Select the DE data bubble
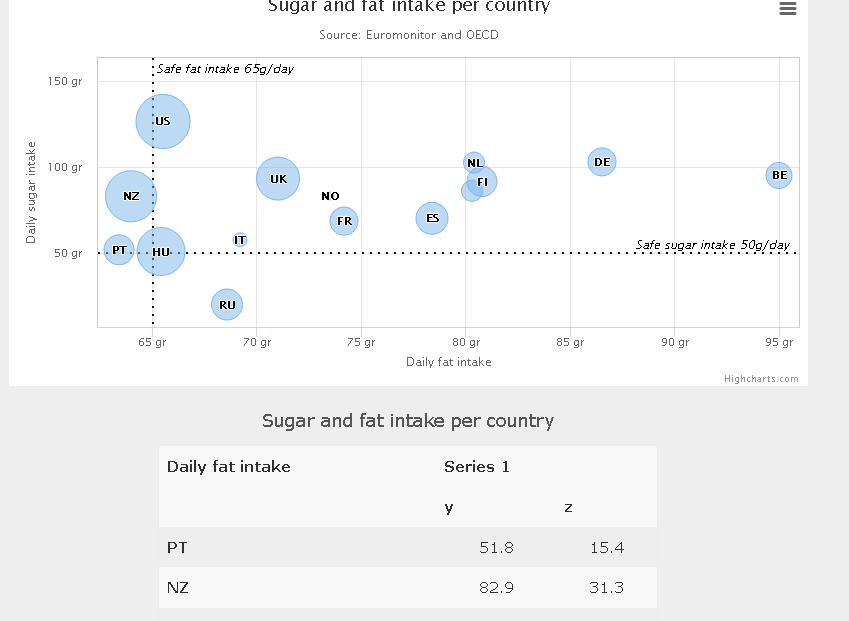Viewport: 849px width, 621px height. tap(601, 161)
